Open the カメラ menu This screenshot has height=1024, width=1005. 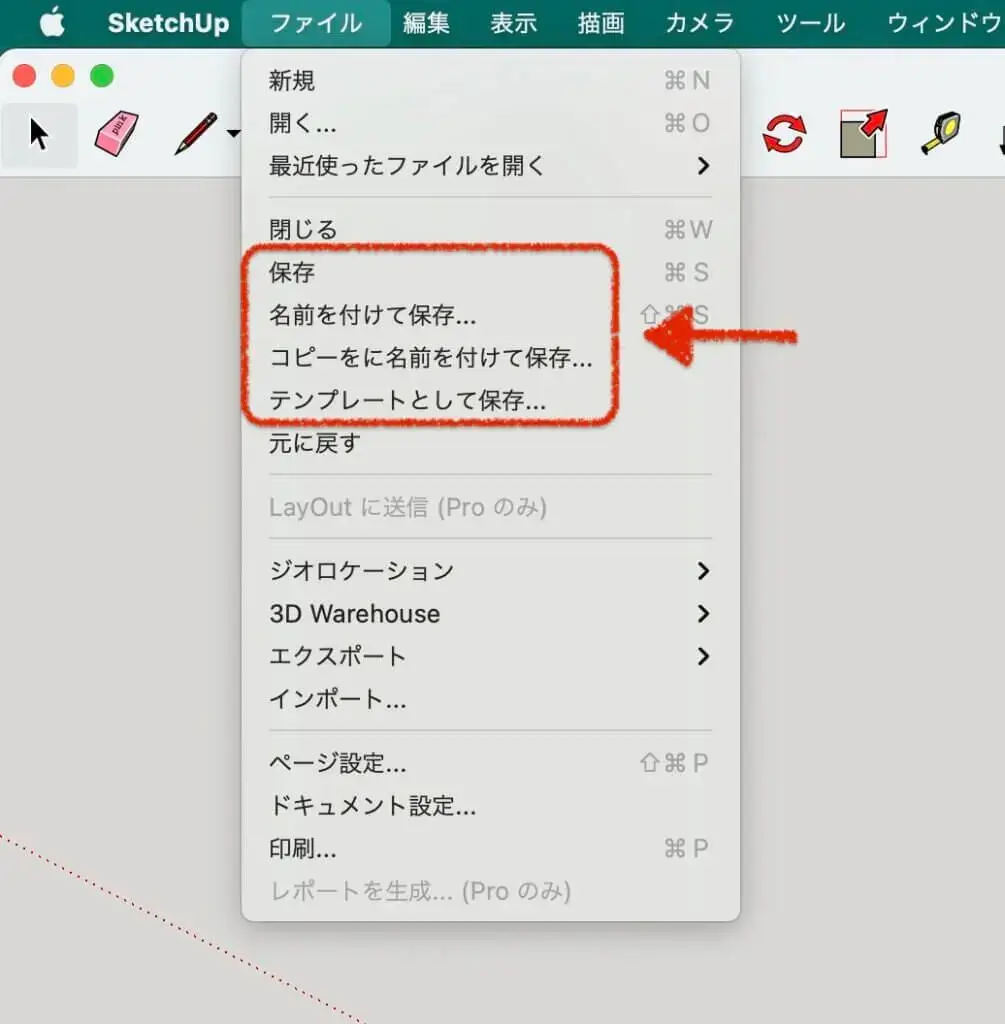(700, 23)
